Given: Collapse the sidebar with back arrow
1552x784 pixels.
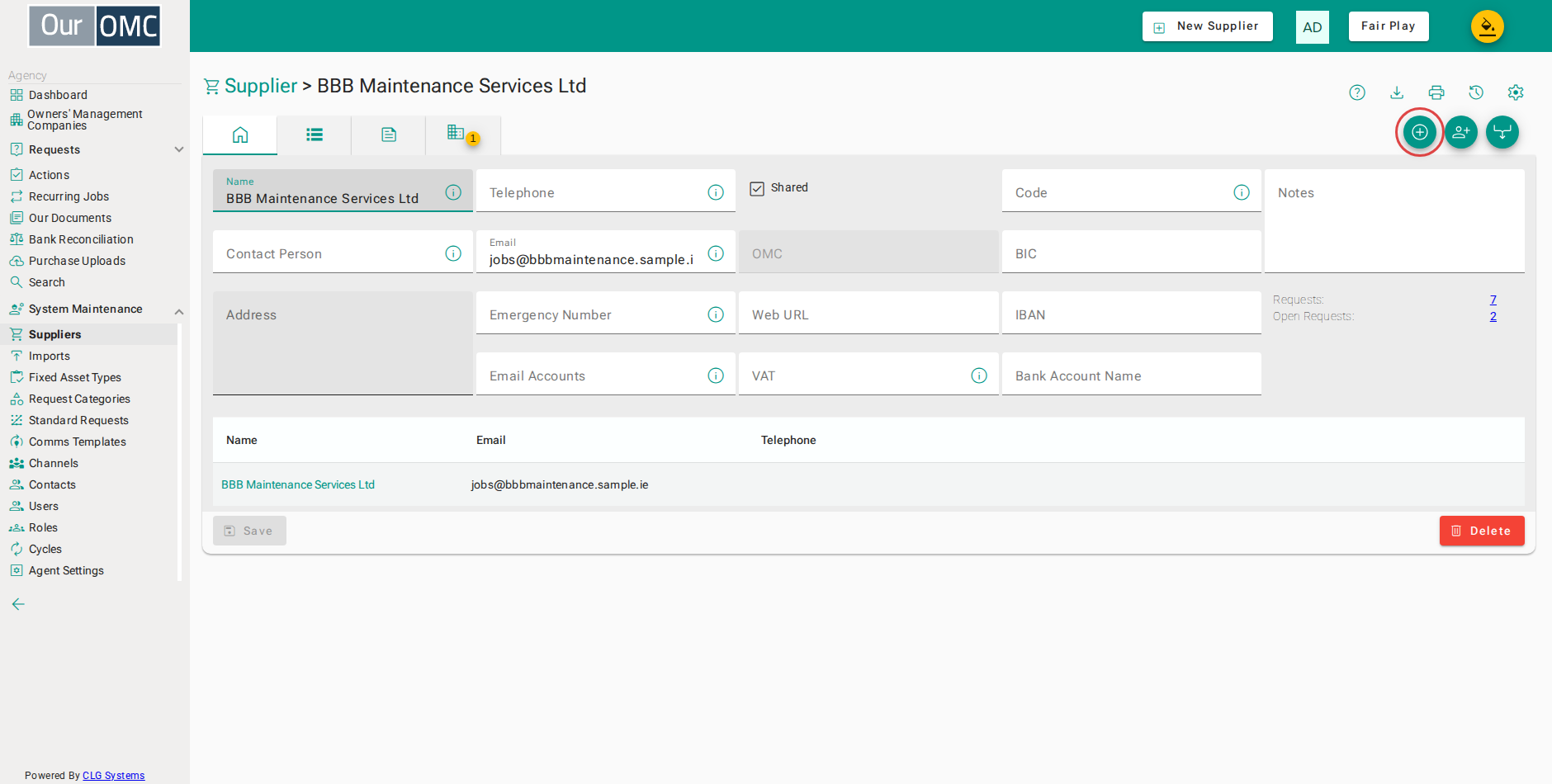Looking at the screenshot, I should pos(18,604).
